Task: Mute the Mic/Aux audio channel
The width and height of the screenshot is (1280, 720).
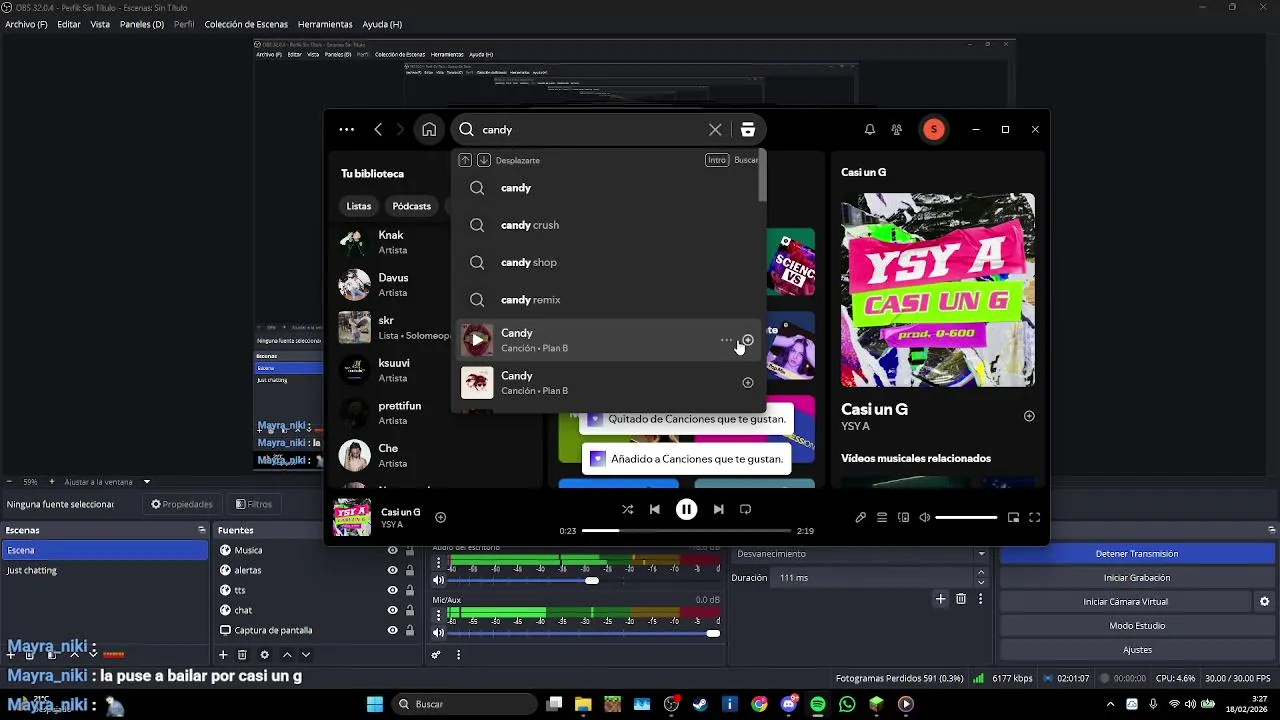Action: [438, 632]
